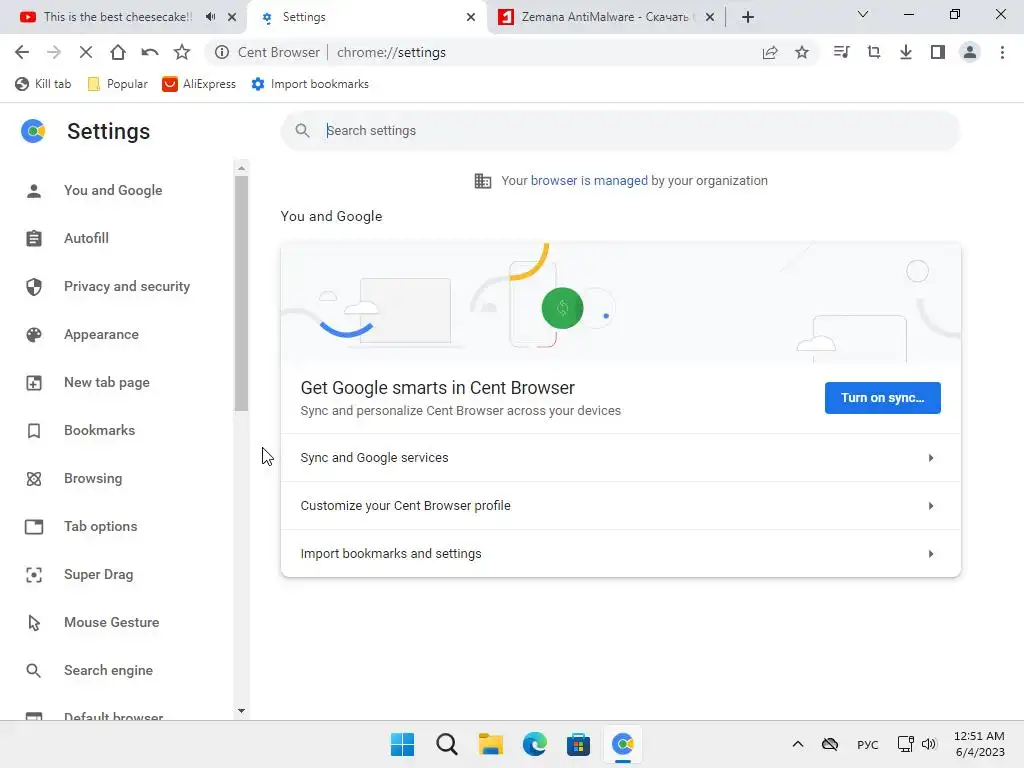Mute the YouTube tab via speaker icon
This screenshot has height=768, width=1024.
[x=210, y=17]
